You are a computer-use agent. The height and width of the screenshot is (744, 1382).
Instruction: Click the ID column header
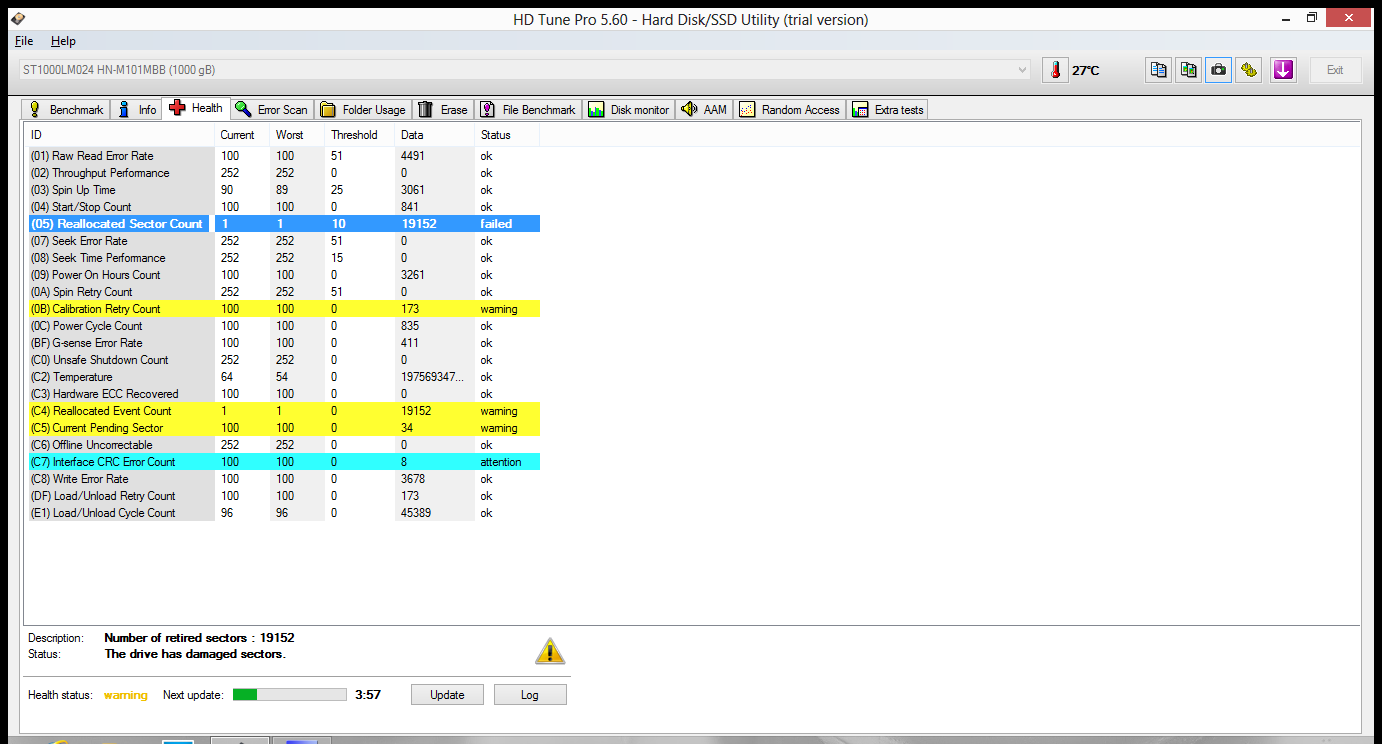(120, 135)
